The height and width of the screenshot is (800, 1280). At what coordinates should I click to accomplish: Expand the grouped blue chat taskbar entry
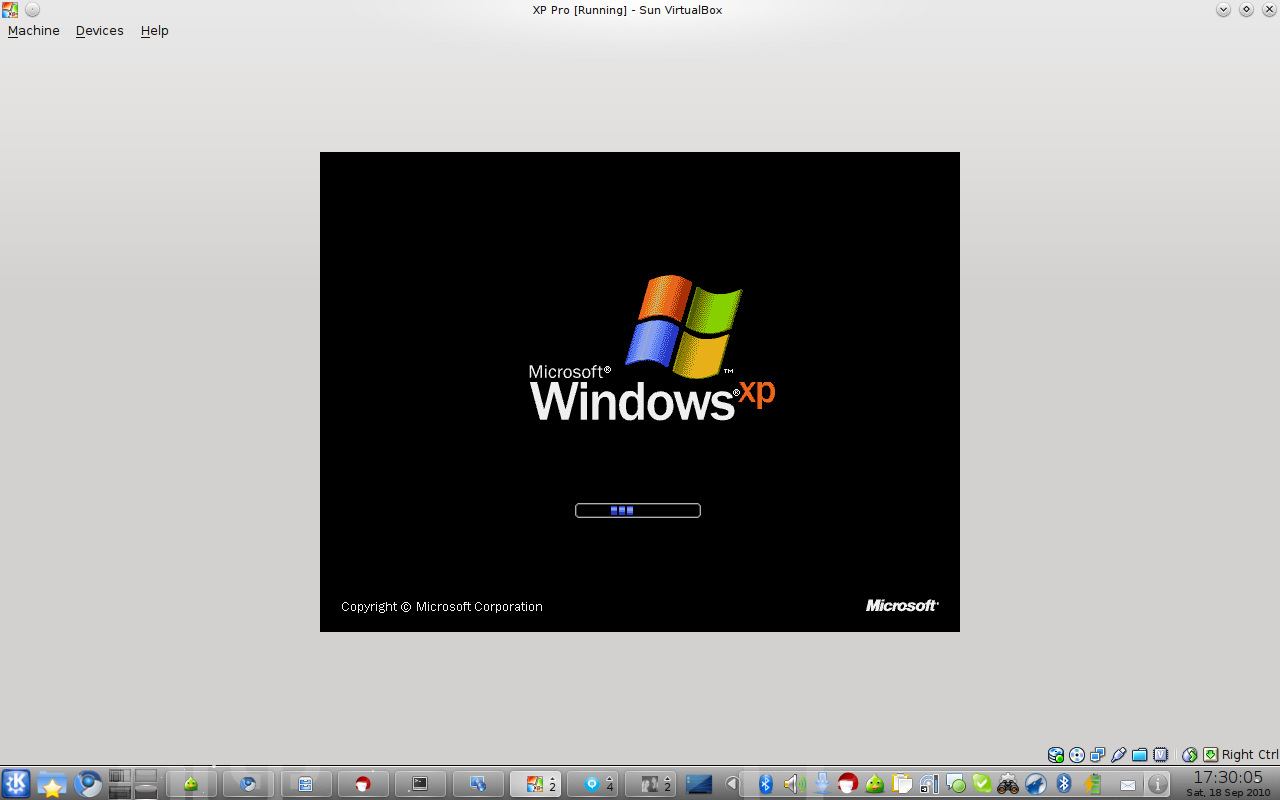593,784
